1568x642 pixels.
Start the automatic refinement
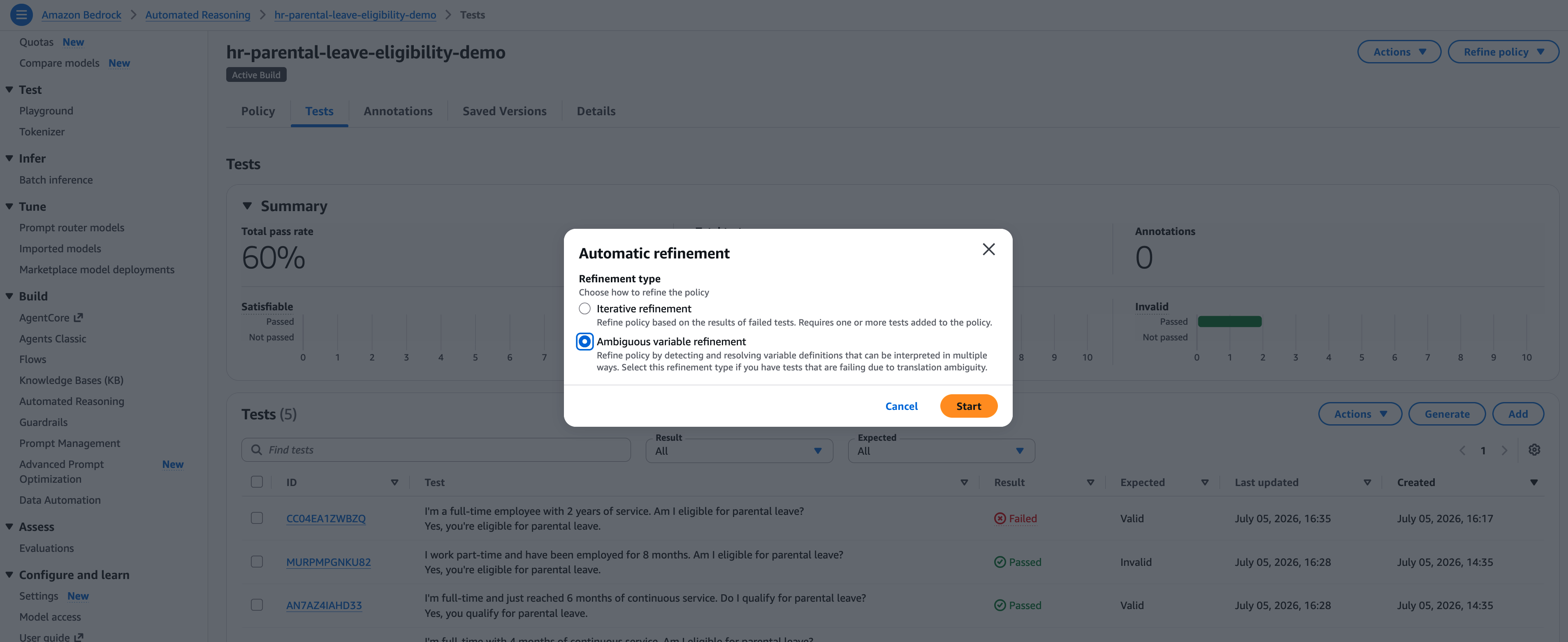pos(968,406)
